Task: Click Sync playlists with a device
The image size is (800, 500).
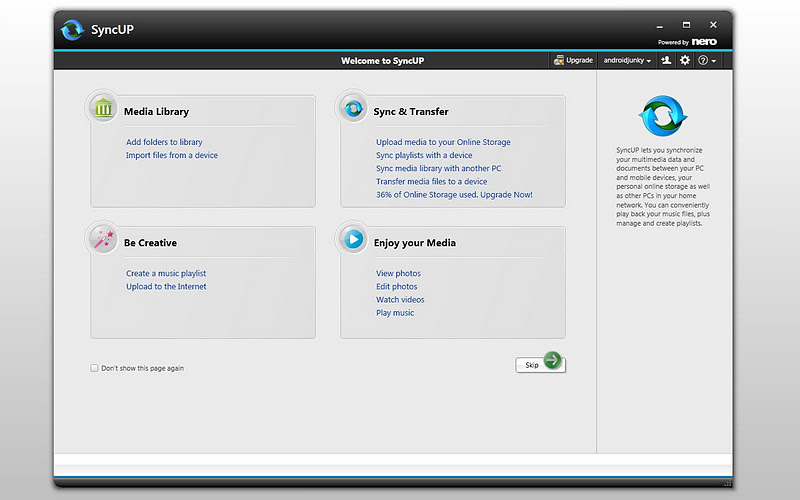Action: (424, 155)
